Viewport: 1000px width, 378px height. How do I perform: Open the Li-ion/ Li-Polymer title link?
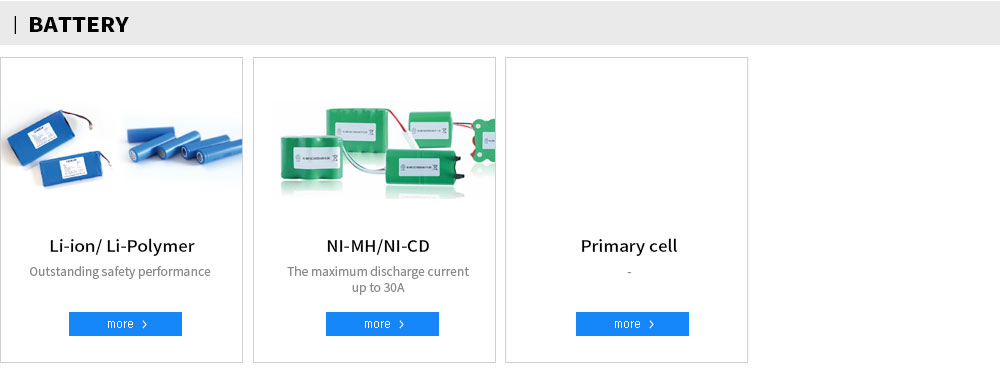pos(122,246)
